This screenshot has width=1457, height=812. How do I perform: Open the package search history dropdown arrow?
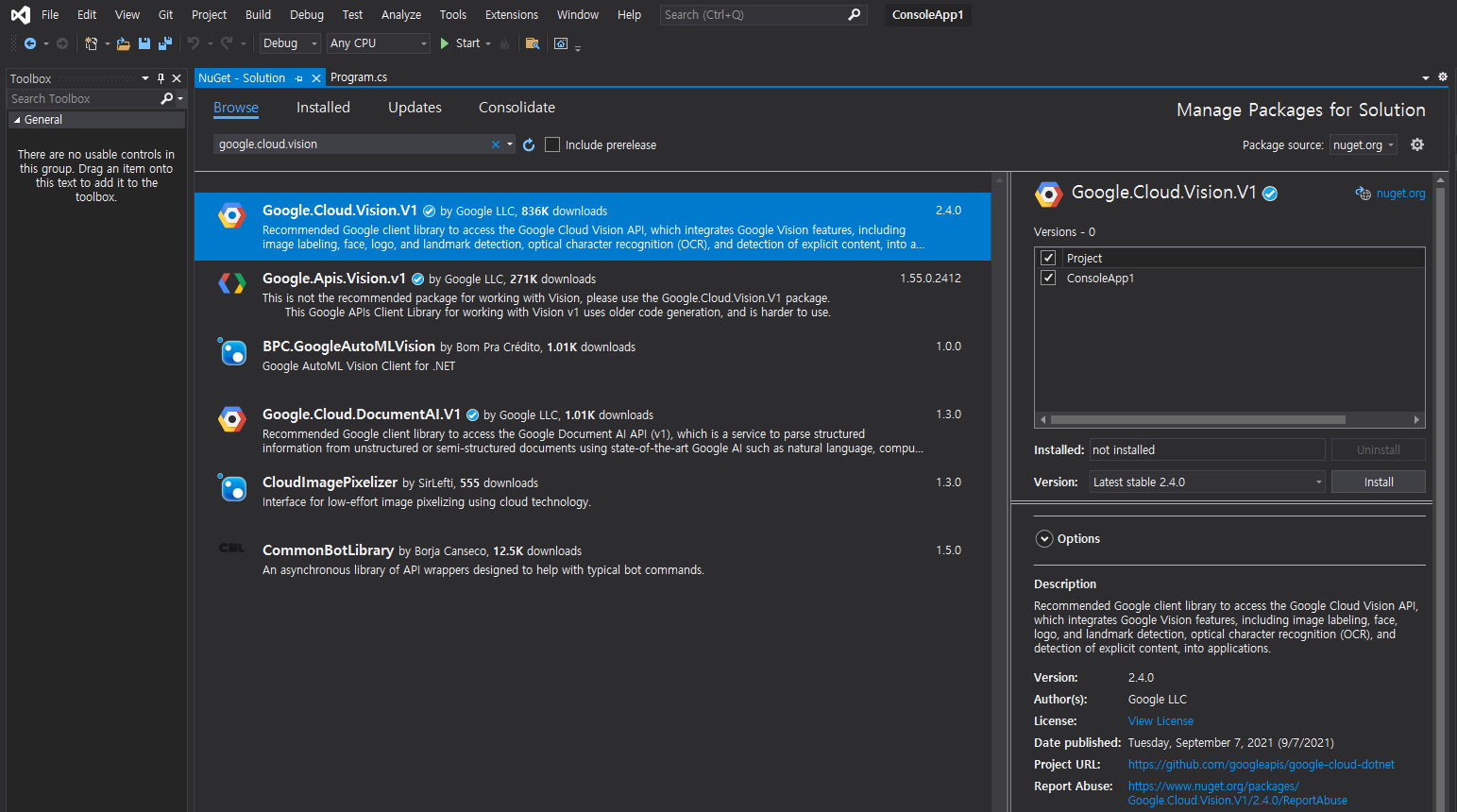[510, 144]
